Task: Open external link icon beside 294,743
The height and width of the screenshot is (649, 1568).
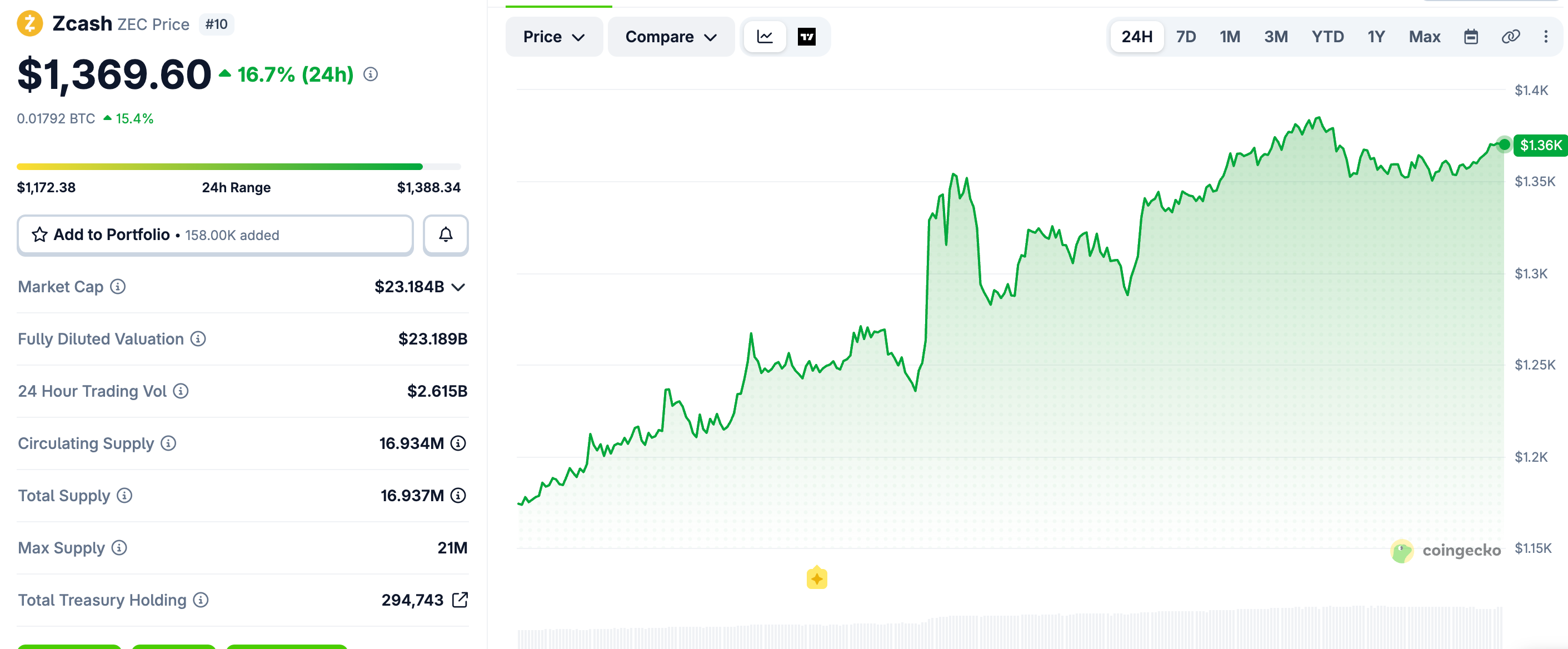Action: coord(460,600)
